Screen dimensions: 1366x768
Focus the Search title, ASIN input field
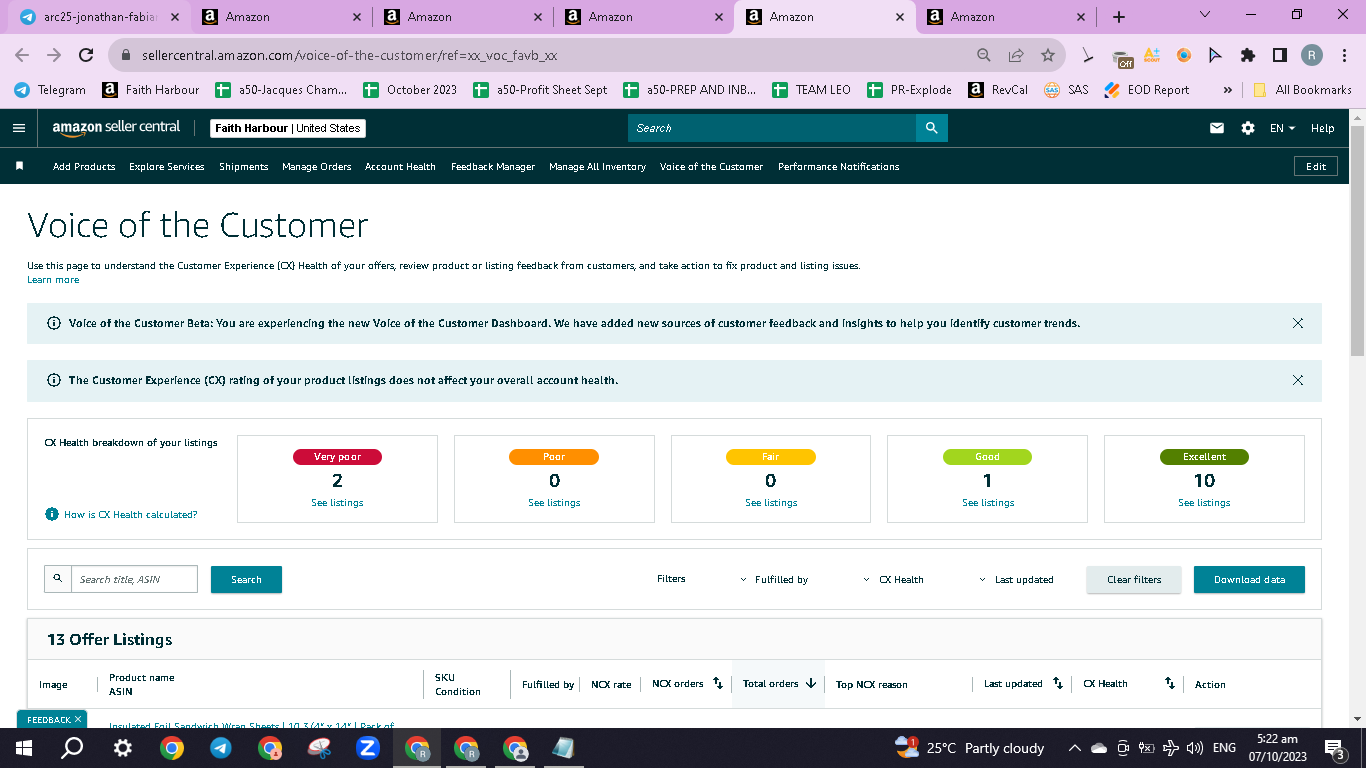click(134, 579)
